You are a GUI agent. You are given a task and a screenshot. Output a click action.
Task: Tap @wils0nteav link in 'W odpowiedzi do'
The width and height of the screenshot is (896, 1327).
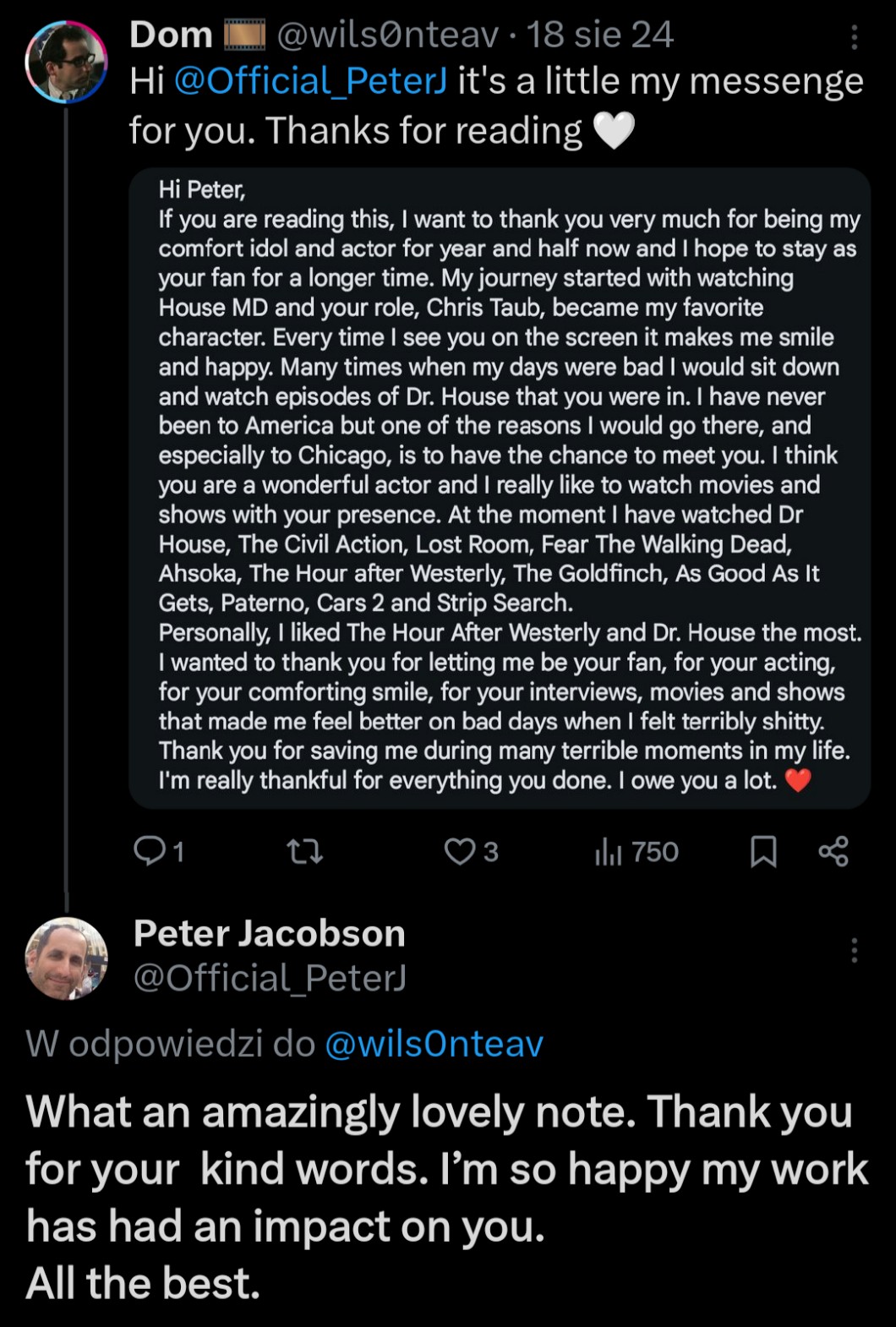(x=434, y=1044)
